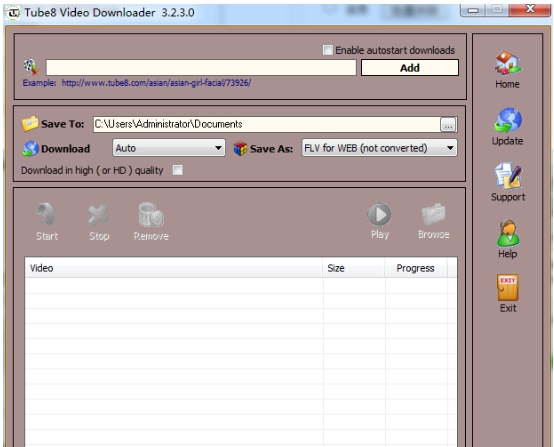Stop the current download
This screenshot has height=447, width=554.
click(99, 222)
